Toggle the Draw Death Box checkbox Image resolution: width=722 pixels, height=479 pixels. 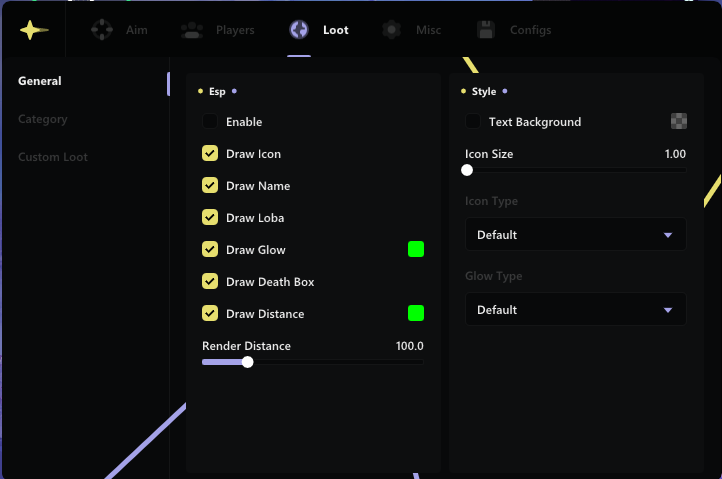click(210, 282)
